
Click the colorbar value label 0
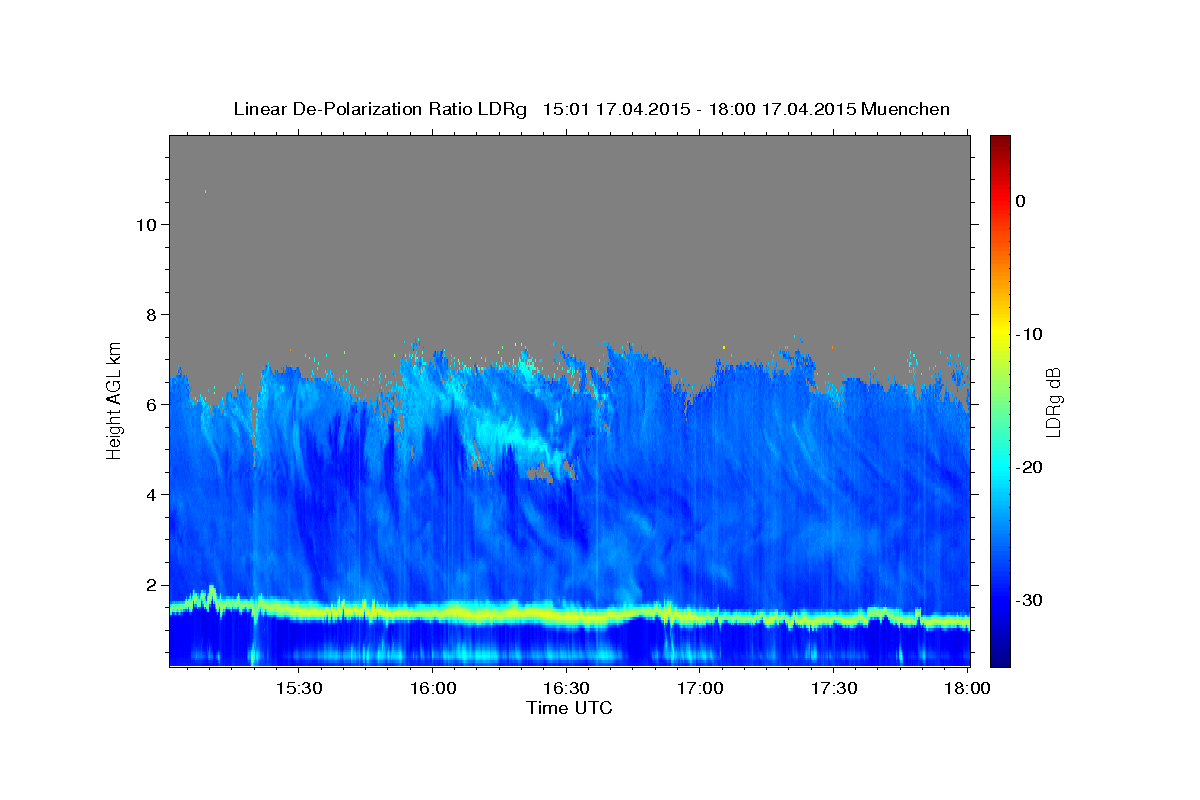pyautogui.click(x=1021, y=201)
